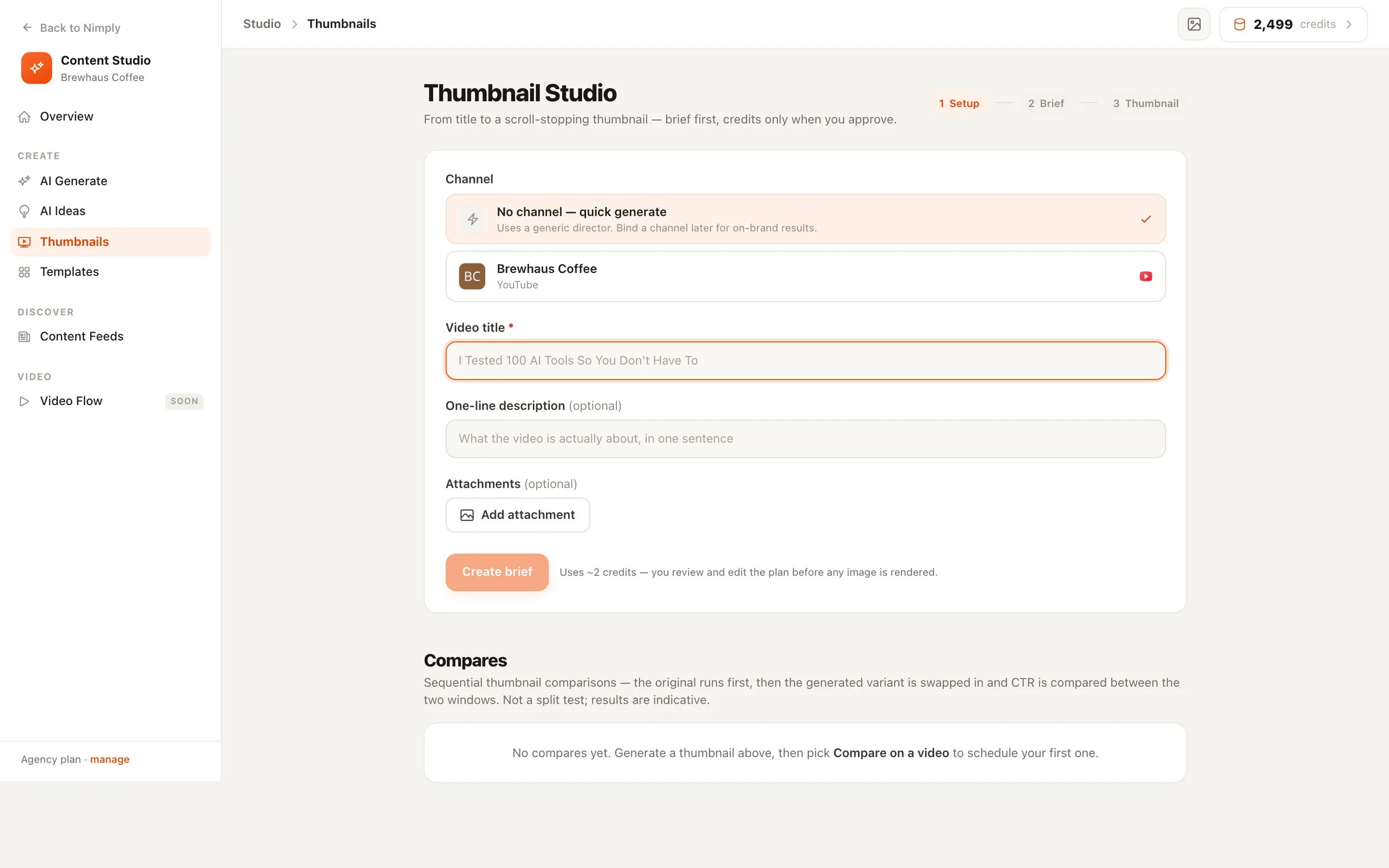The image size is (1389, 868).
Task: Click the AI Generate sparkle icon
Action: pyautogui.click(x=24, y=181)
